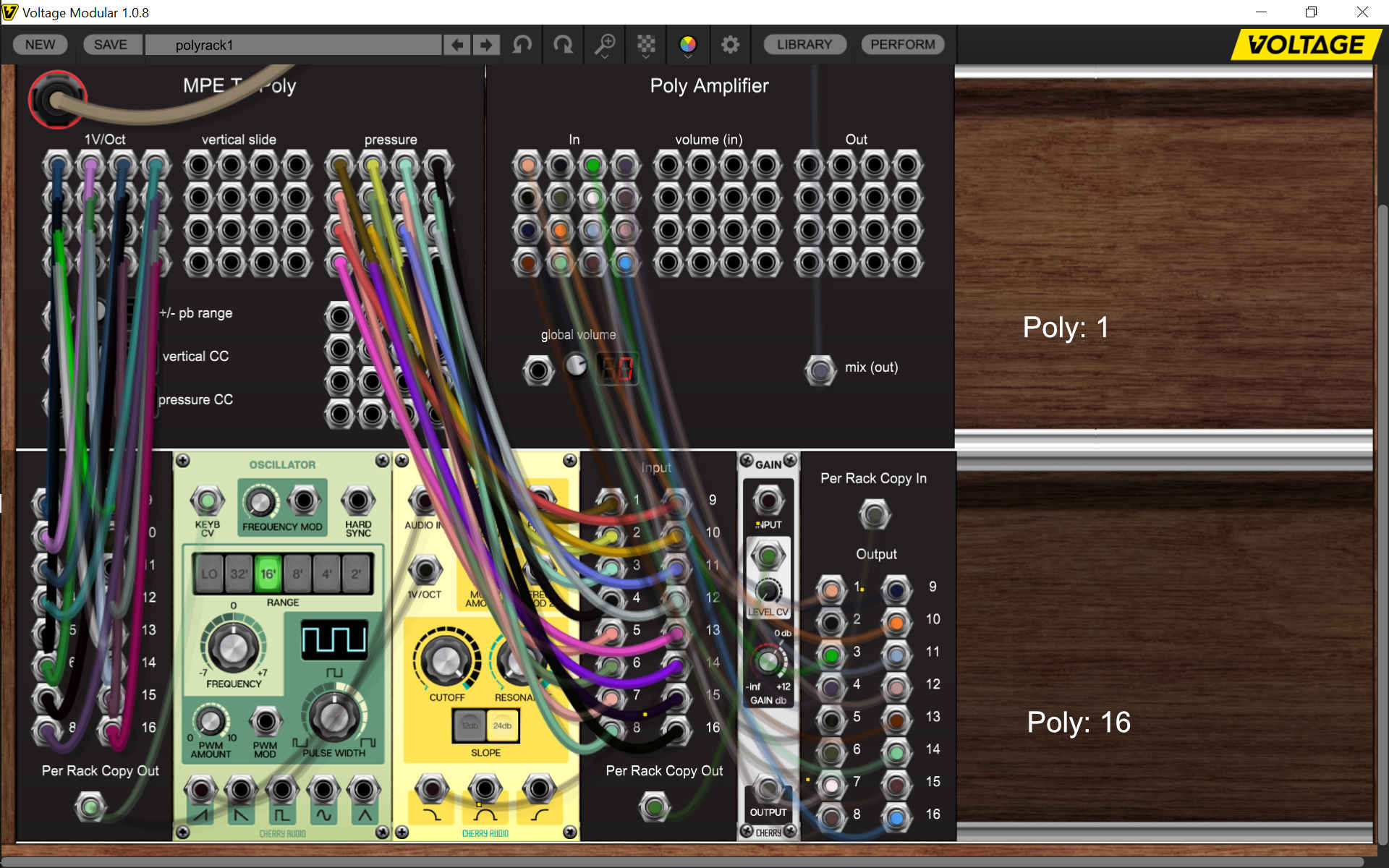This screenshot has width=1389, height=868.
Task: Click the GAIN db knob
Action: (x=768, y=661)
